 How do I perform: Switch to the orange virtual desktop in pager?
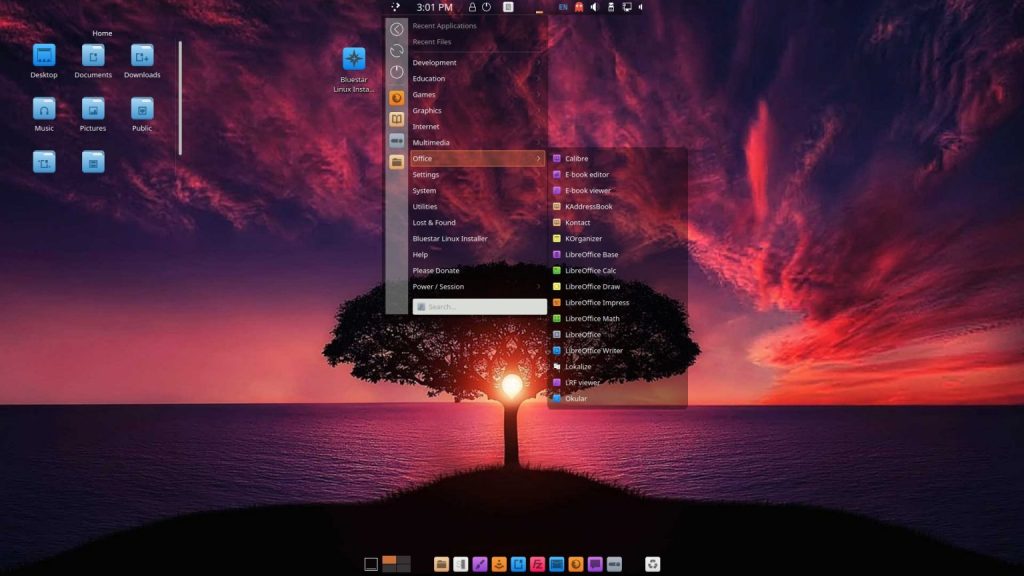pos(390,560)
